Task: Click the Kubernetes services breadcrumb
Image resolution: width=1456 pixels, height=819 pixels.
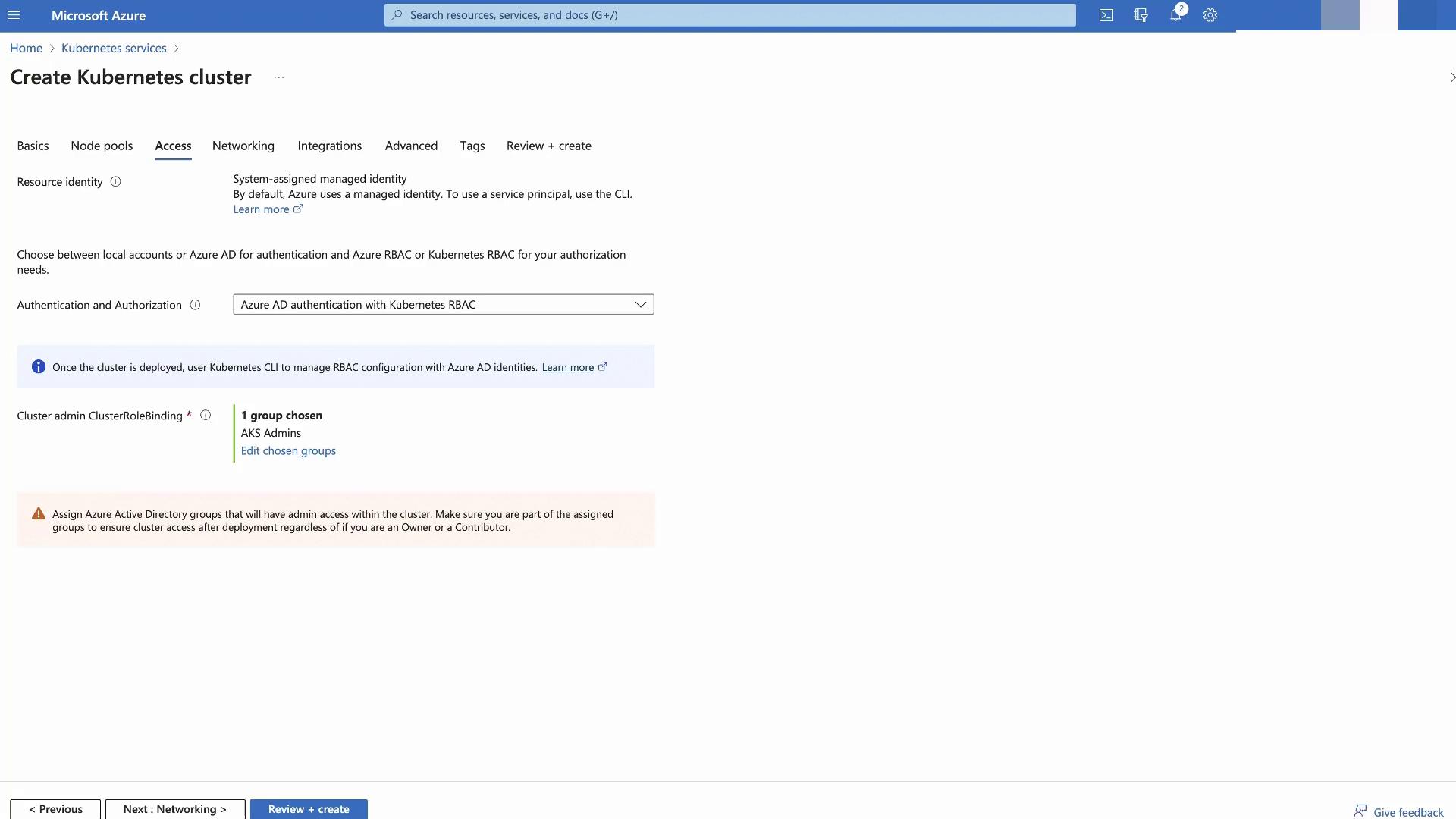Action: click(x=114, y=49)
